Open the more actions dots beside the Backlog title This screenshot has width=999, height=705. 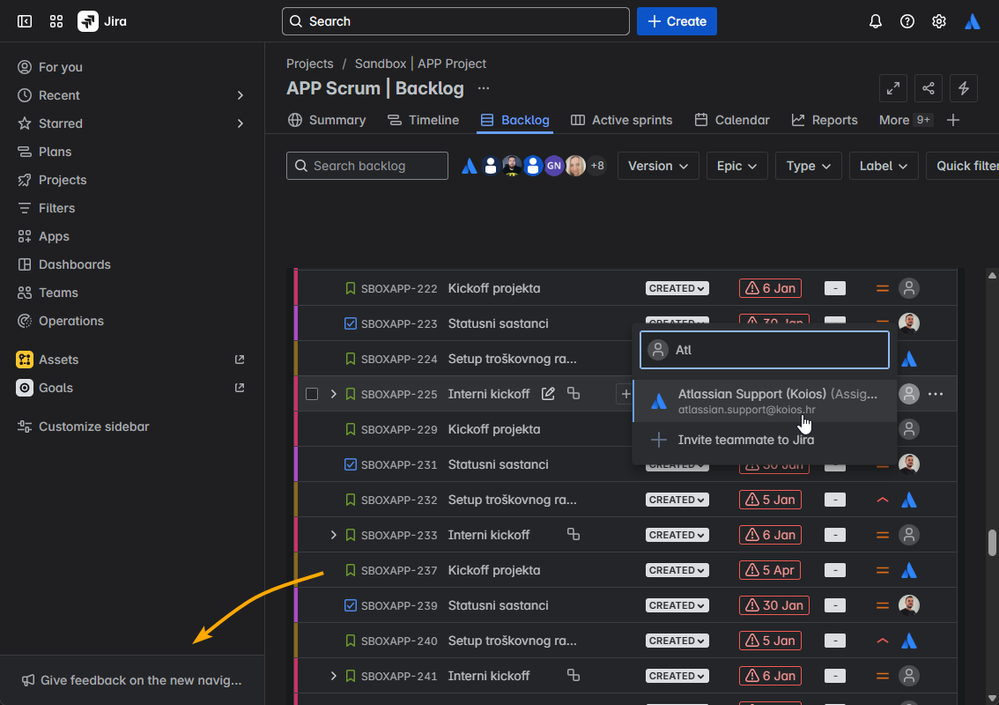(x=484, y=89)
